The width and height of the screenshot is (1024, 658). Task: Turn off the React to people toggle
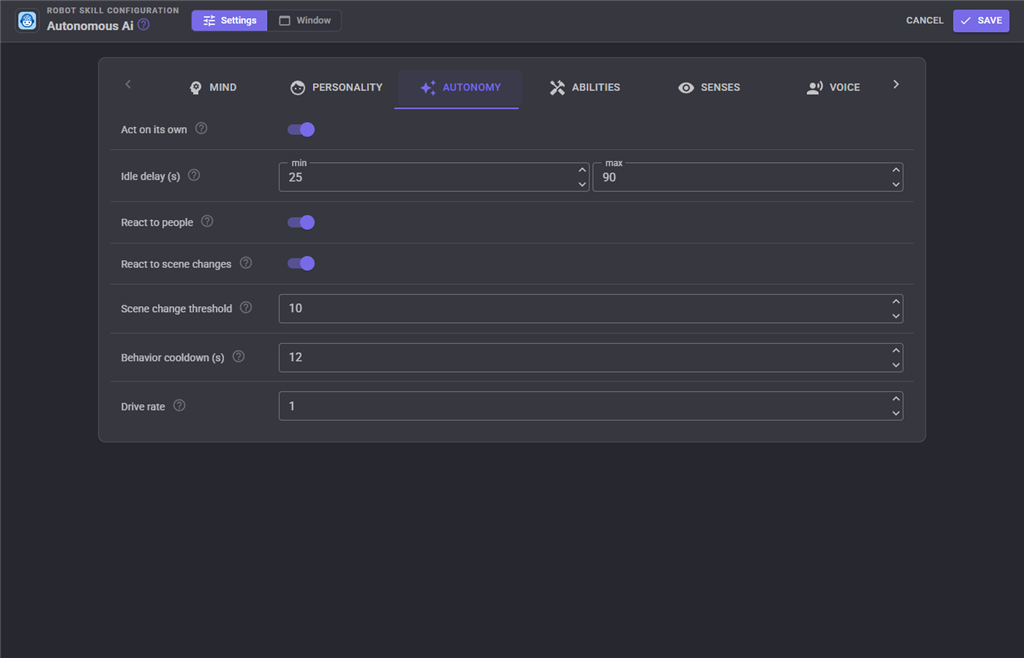(301, 223)
